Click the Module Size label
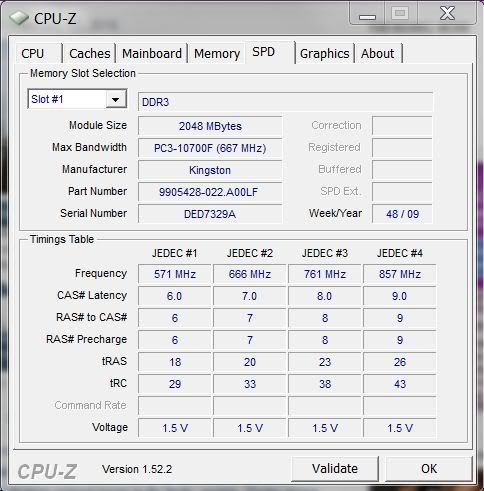Image resolution: width=484 pixels, height=491 pixels. click(98, 125)
